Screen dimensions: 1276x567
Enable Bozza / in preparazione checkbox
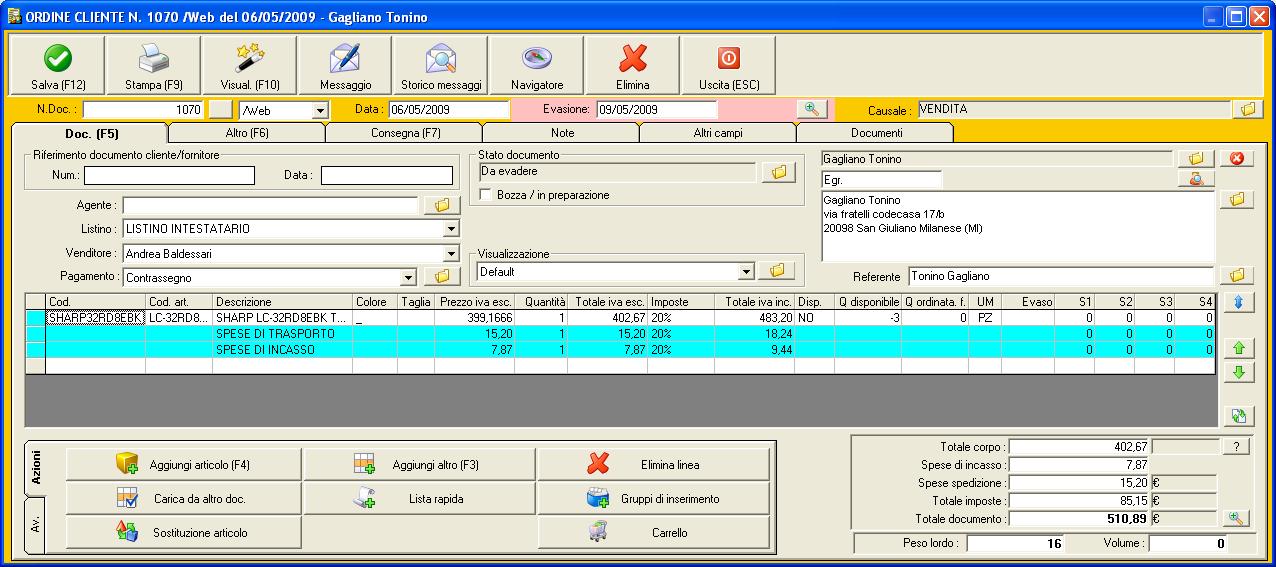point(486,195)
